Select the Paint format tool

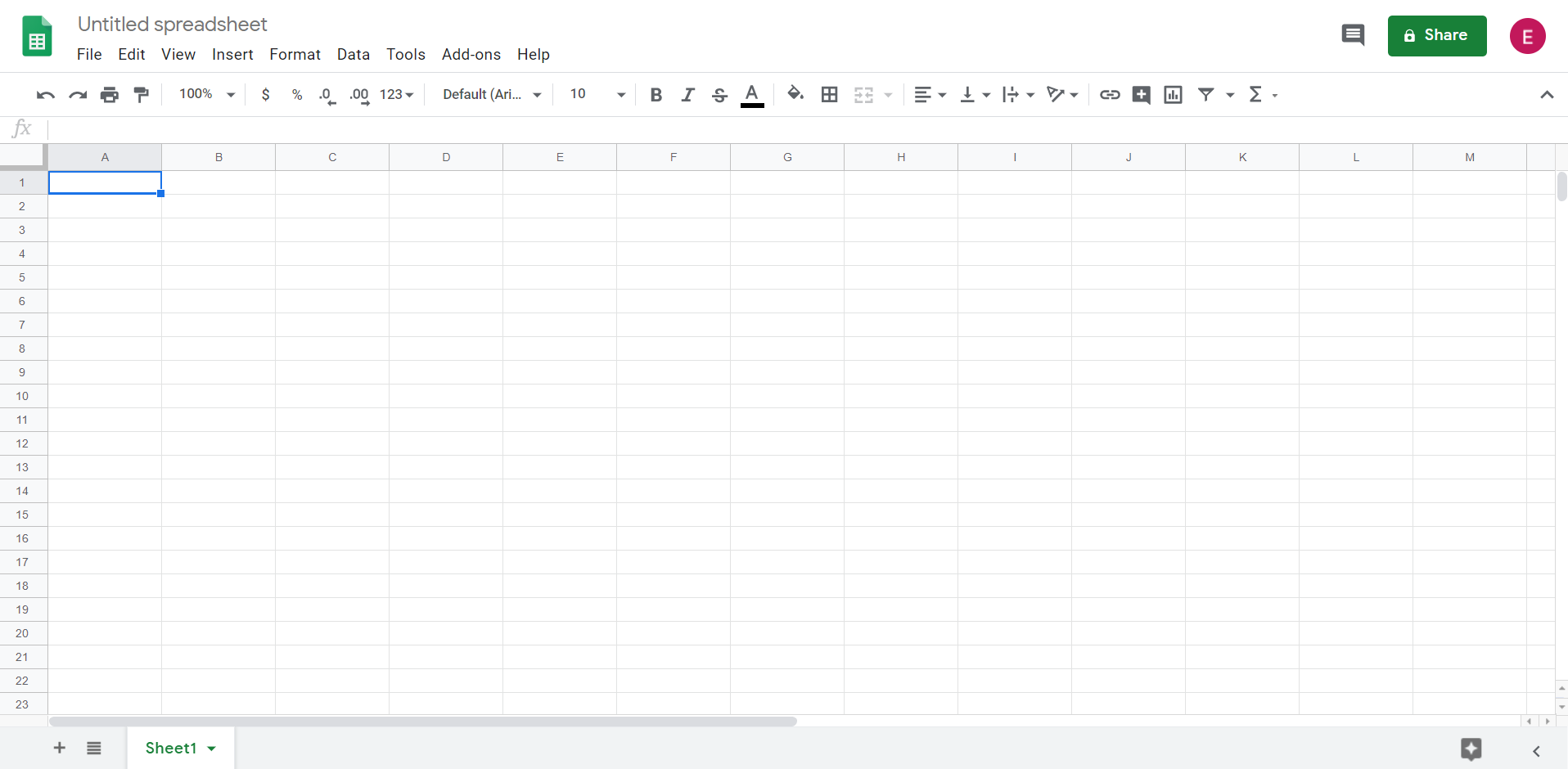click(x=142, y=95)
